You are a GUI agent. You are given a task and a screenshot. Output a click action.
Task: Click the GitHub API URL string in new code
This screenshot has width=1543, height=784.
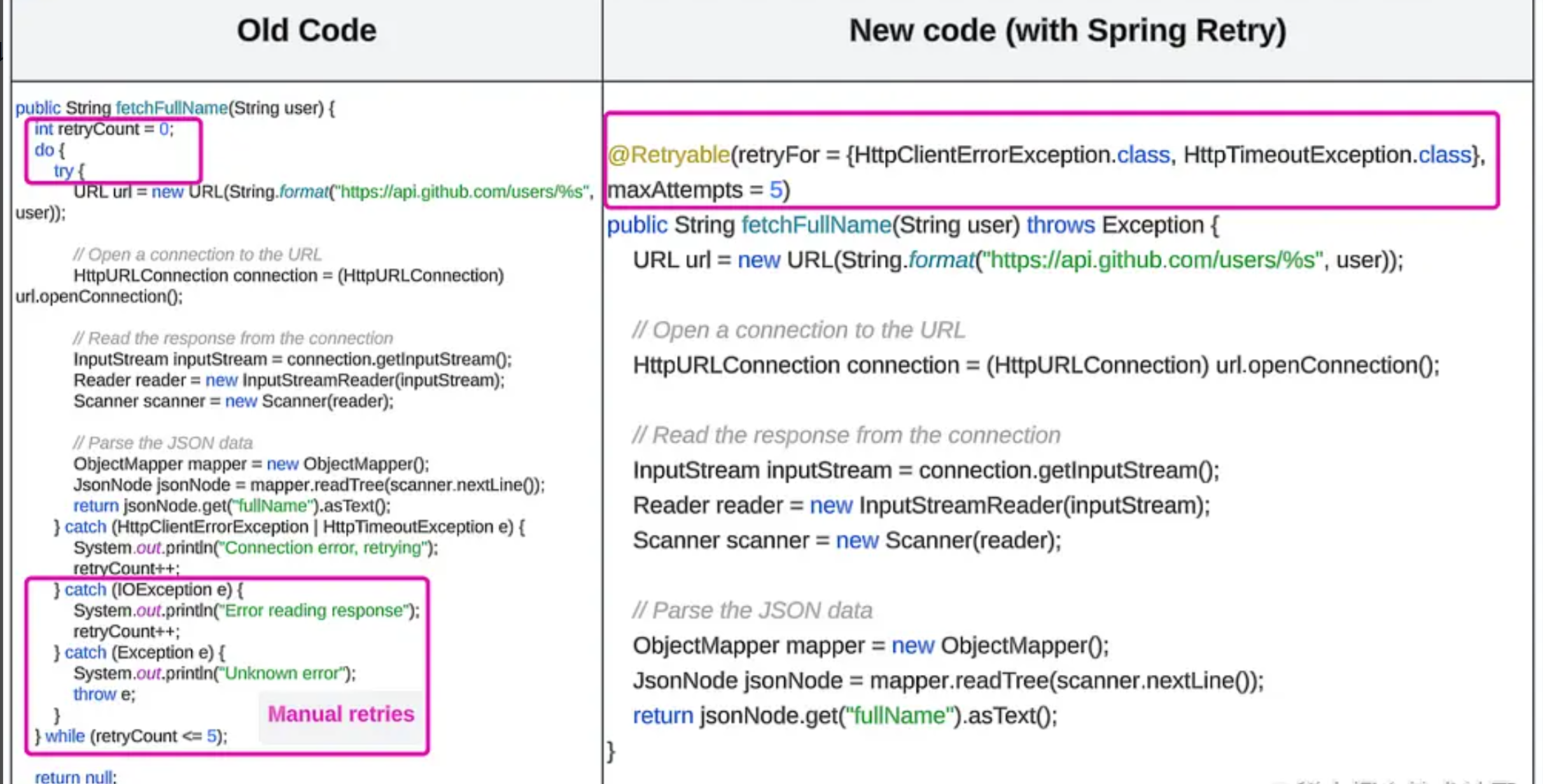pyautogui.click(x=1153, y=260)
